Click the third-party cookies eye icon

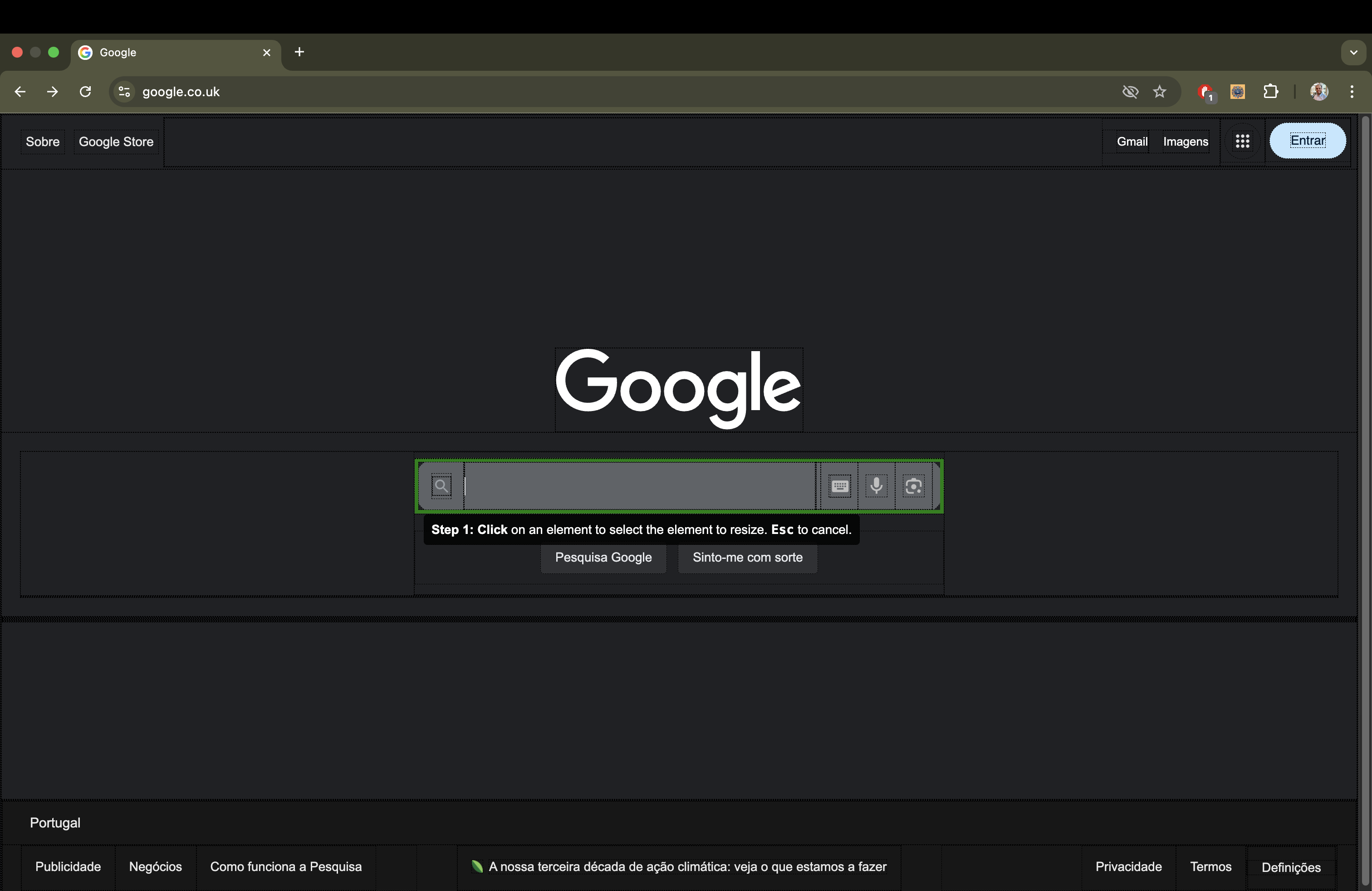click(1131, 92)
